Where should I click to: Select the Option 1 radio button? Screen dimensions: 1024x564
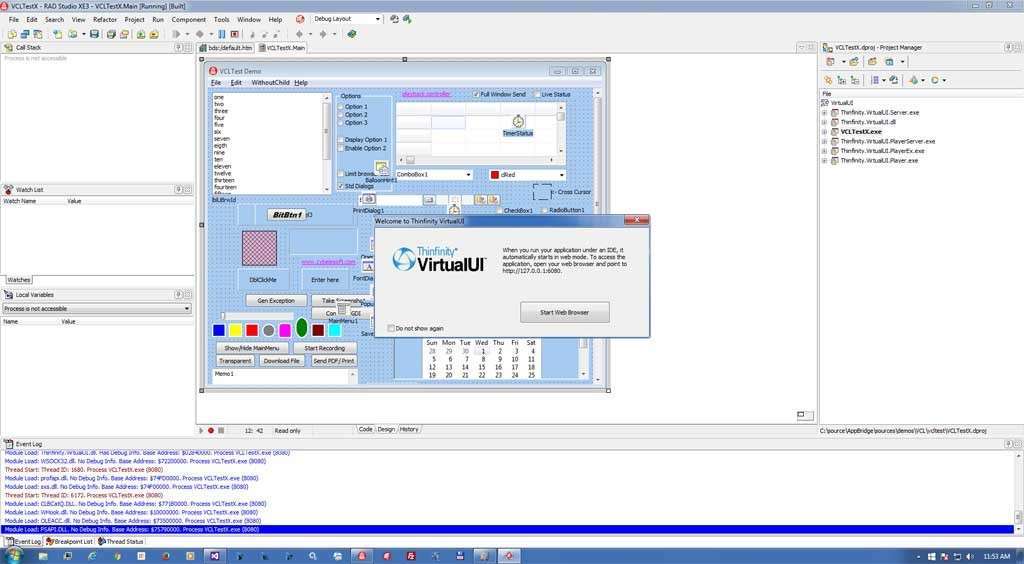[x=340, y=106]
